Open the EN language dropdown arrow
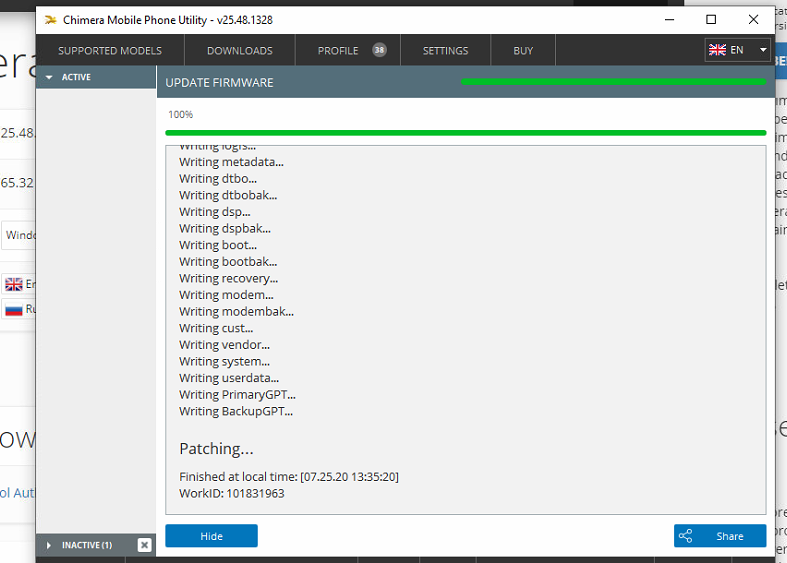This screenshot has width=787, height=563. click(x=763, y=50)
